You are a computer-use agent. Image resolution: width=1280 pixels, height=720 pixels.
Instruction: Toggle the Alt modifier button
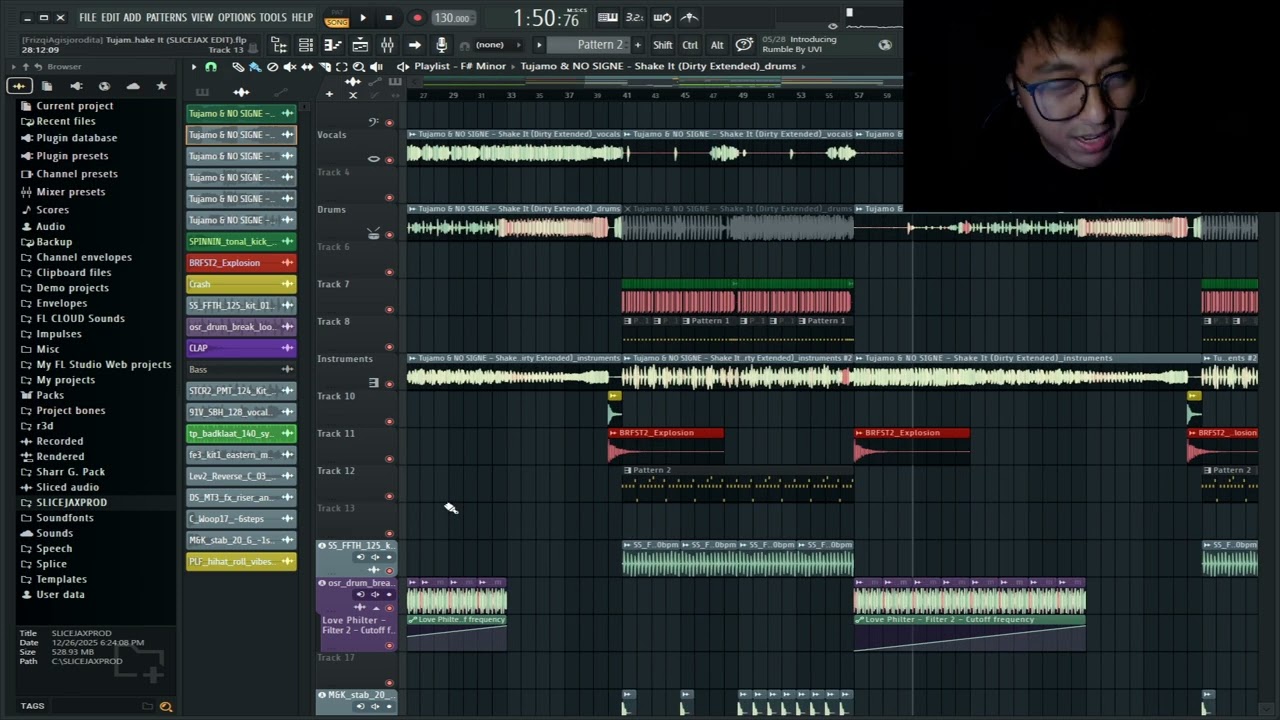pyautogui.click(x=717, y=45)
